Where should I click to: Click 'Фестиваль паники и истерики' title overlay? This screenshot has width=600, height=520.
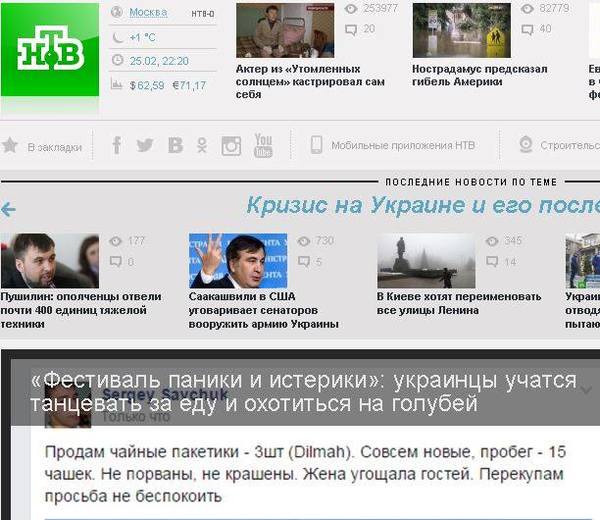point(303,392)
